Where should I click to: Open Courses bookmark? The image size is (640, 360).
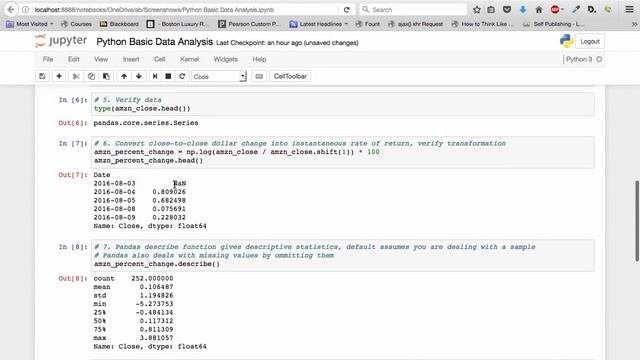[x=76, y=24]
